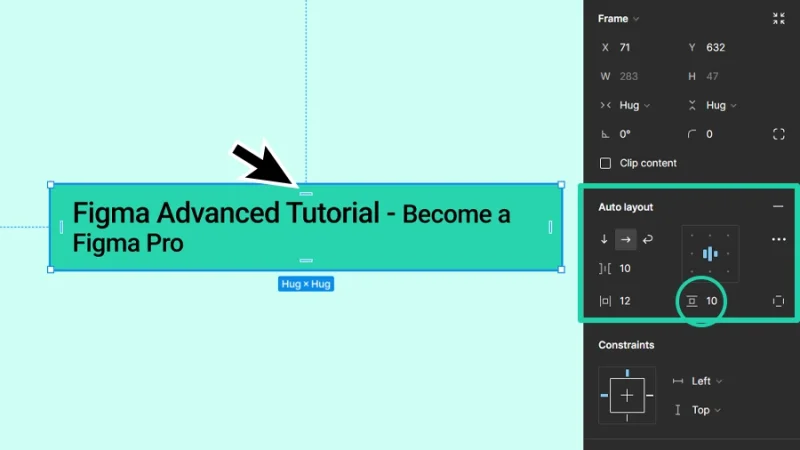
Task: Set auto layout direction to horizontal
Action: pyautogui.click(x=626, y=239)
